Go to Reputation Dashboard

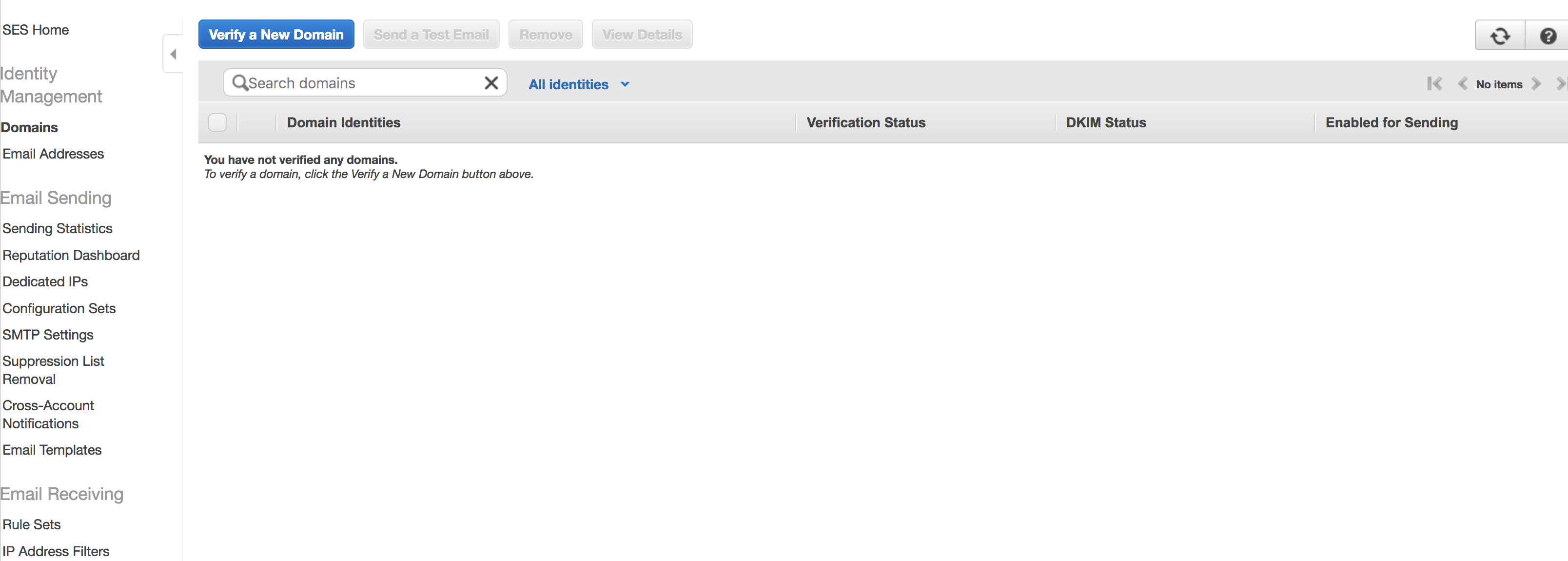tap(71, 255)
